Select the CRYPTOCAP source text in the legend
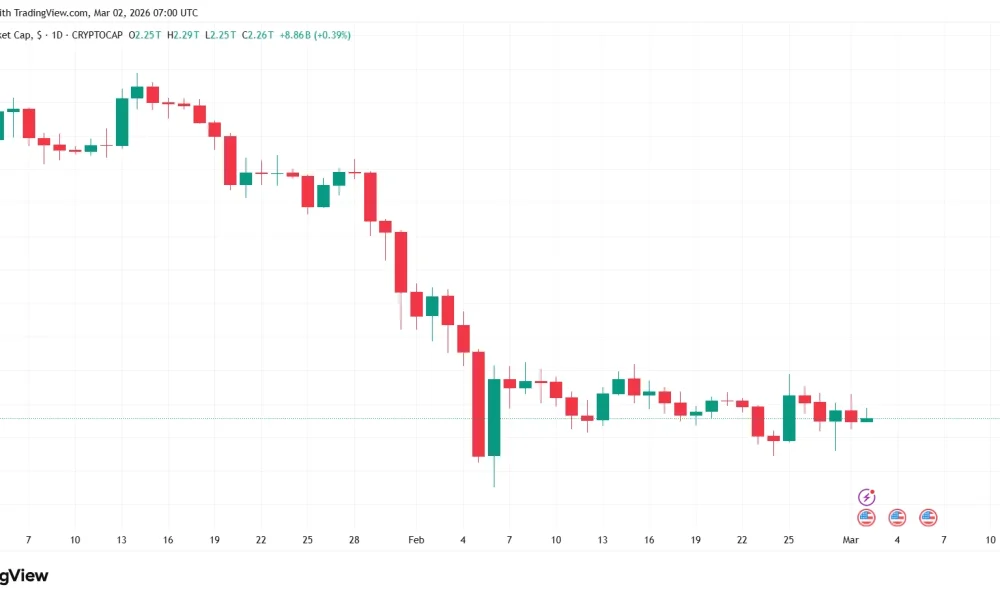The image size is (1000, 600). pyautogui.click(x=95, y=34)
